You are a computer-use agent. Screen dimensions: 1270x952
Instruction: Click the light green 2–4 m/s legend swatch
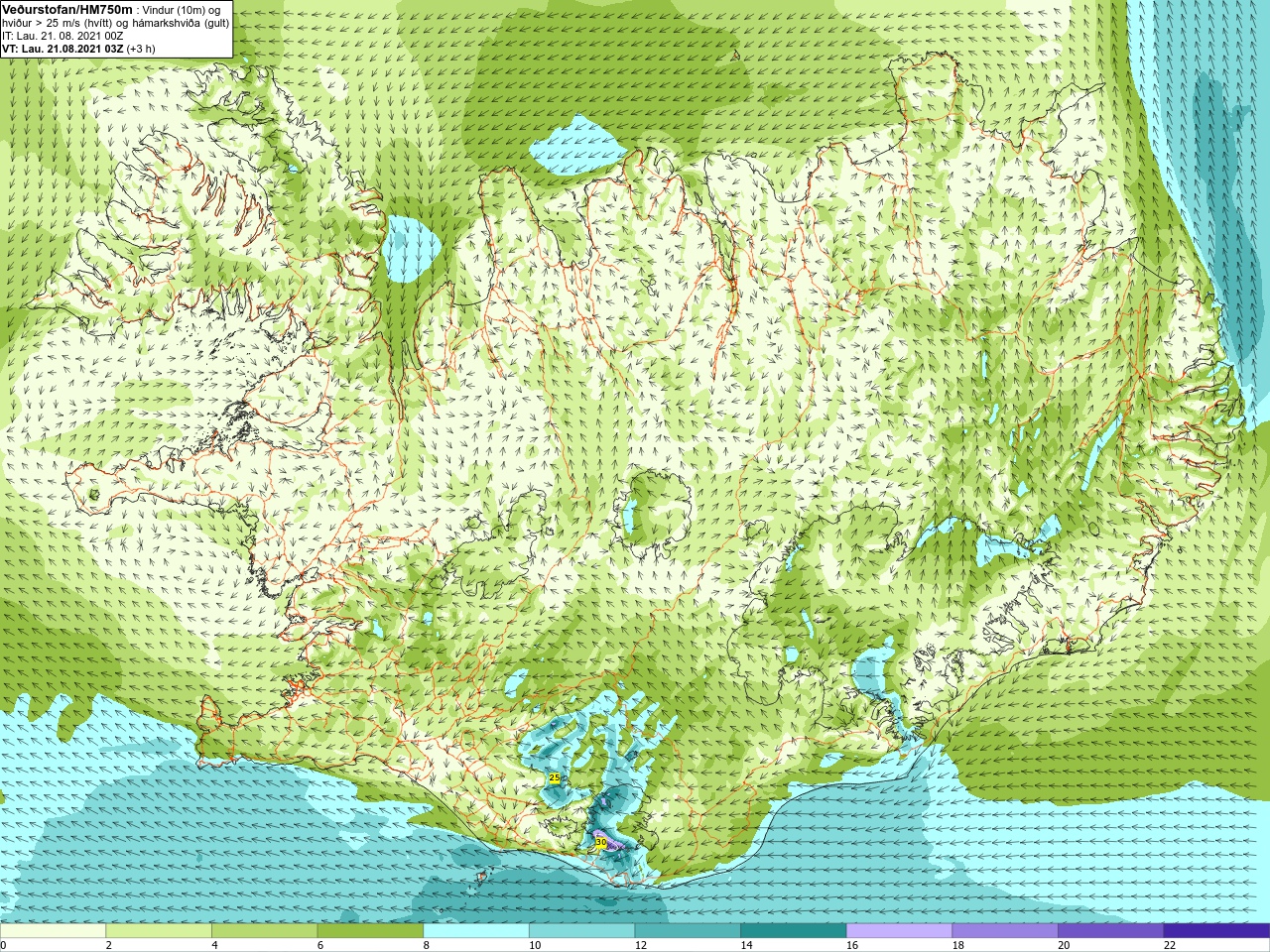[x=159, y=930]
